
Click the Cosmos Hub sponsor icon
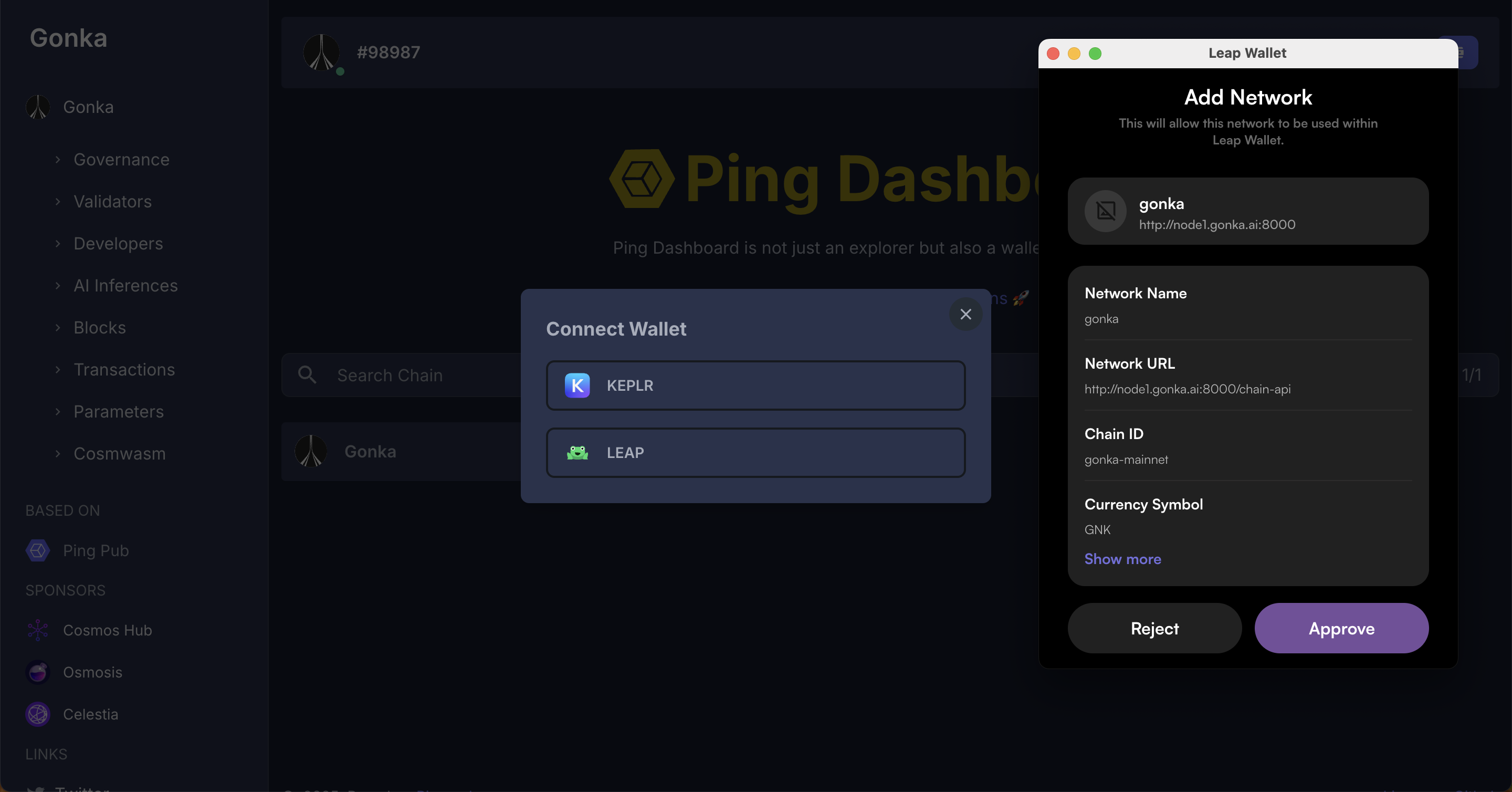pyautogui.click(x=38, y=630)
